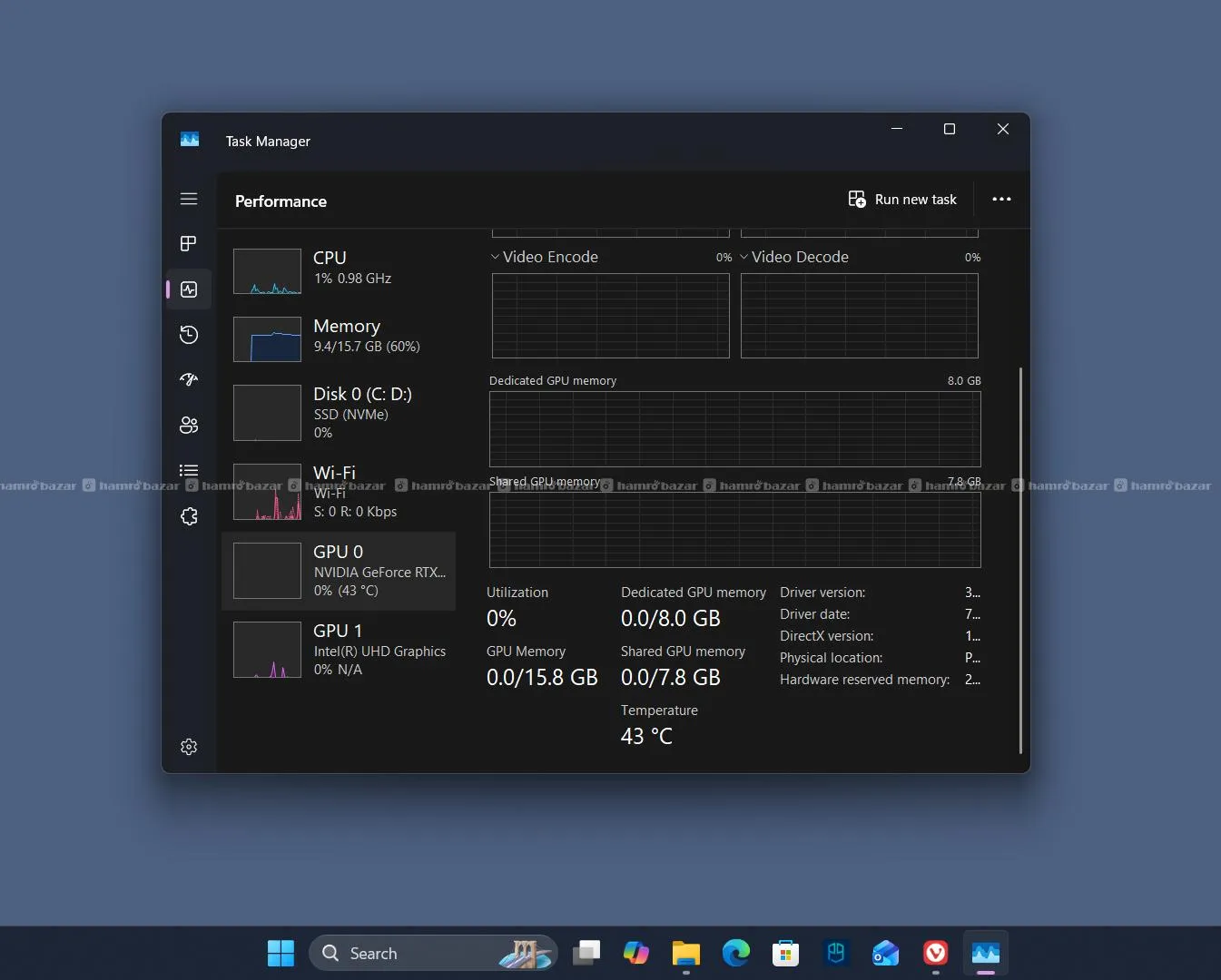The height and width of the screenshot is (980, 1221).
Task: Click the Video Encode graph area
Action: [x=611, y=316]
